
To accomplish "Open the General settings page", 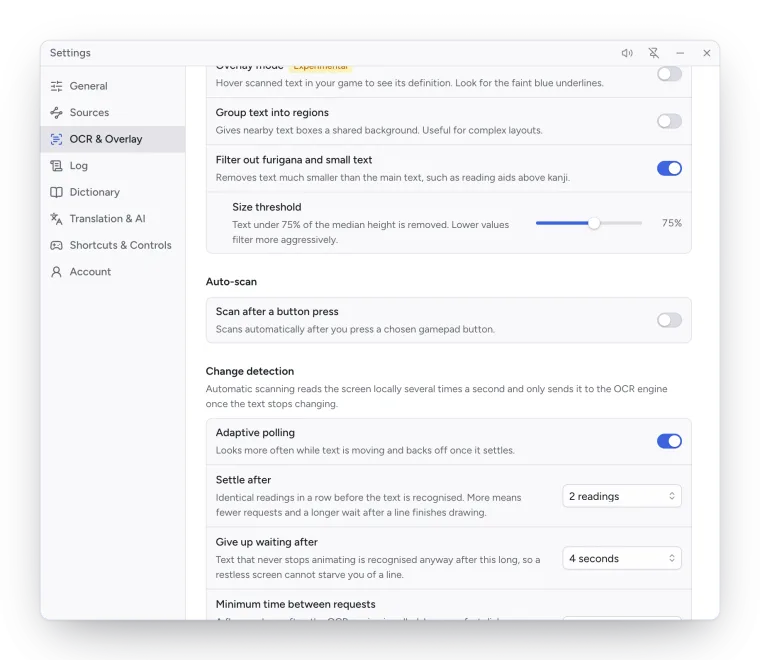I will coord(112,86).
